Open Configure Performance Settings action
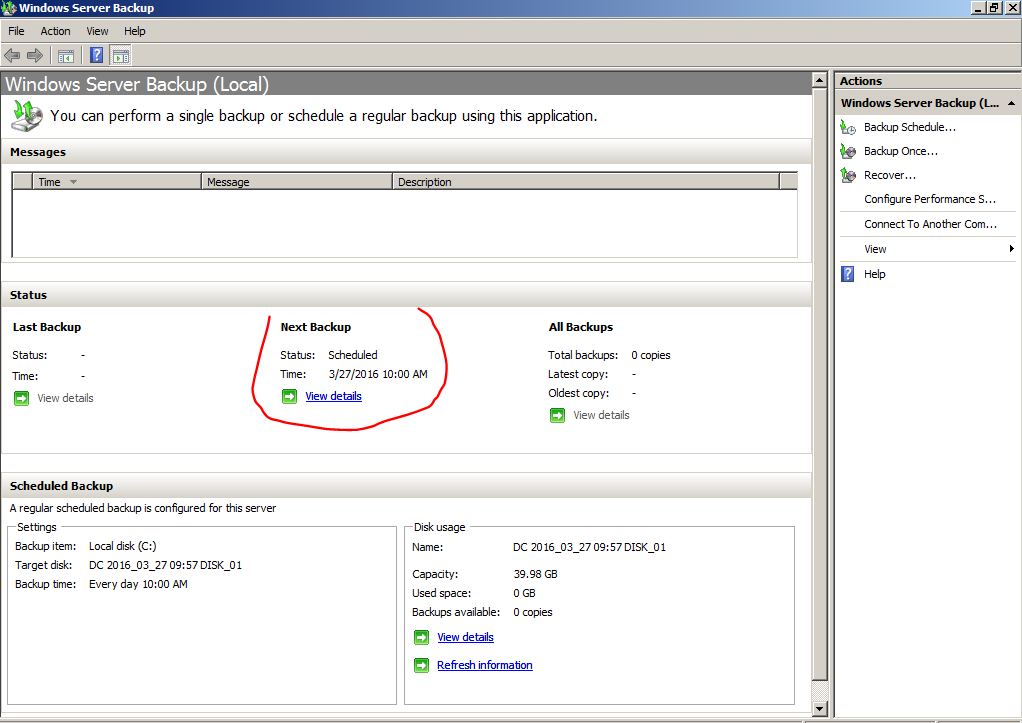This screenshot has width=1022, height=723. [x=930, y=199]
